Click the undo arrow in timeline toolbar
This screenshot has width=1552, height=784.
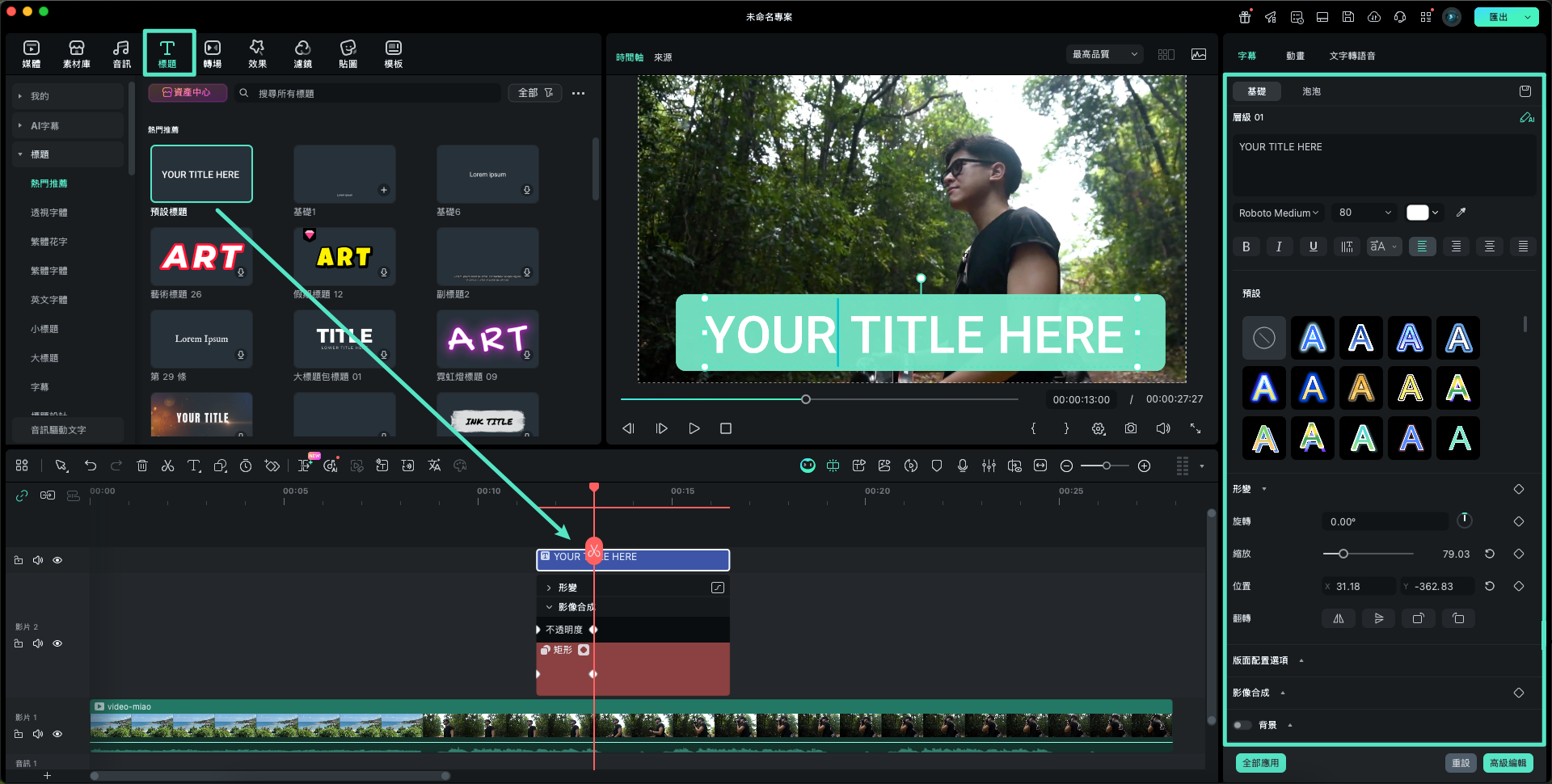point(91,466)
